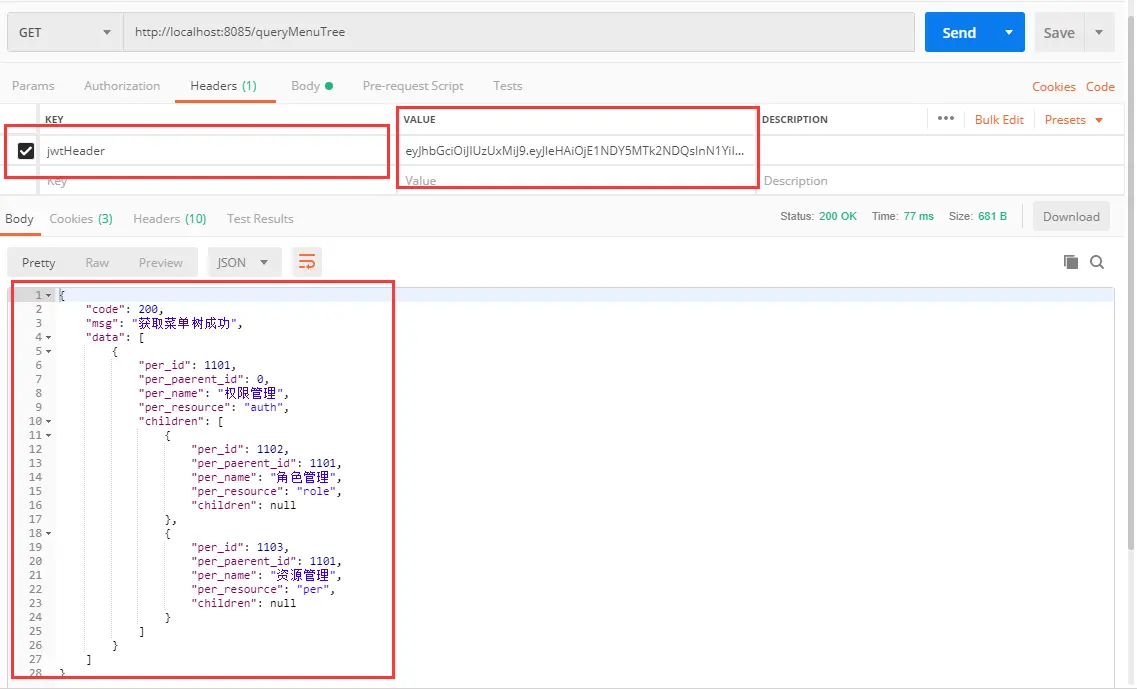Click the empty Value placeholder field
1137x689 pixels.
(576, 181)
